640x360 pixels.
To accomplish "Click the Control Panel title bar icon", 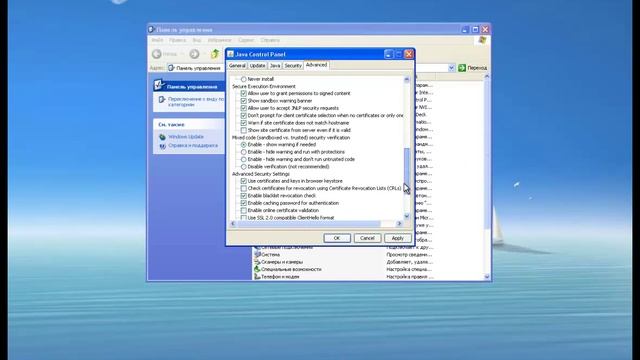I will pos(151,29).
